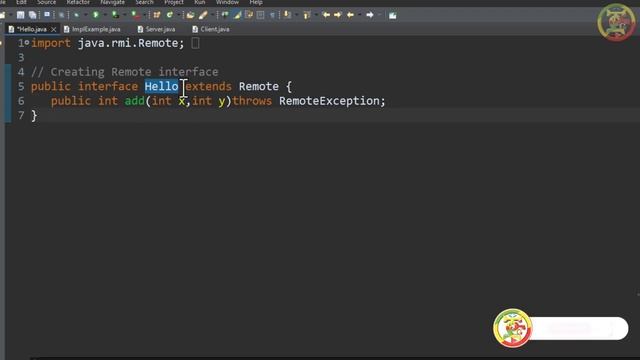This screenshot has height=360, width=640.
Task: Click the pencil Open Task/Search icon
Action: (x=203, y=15)
